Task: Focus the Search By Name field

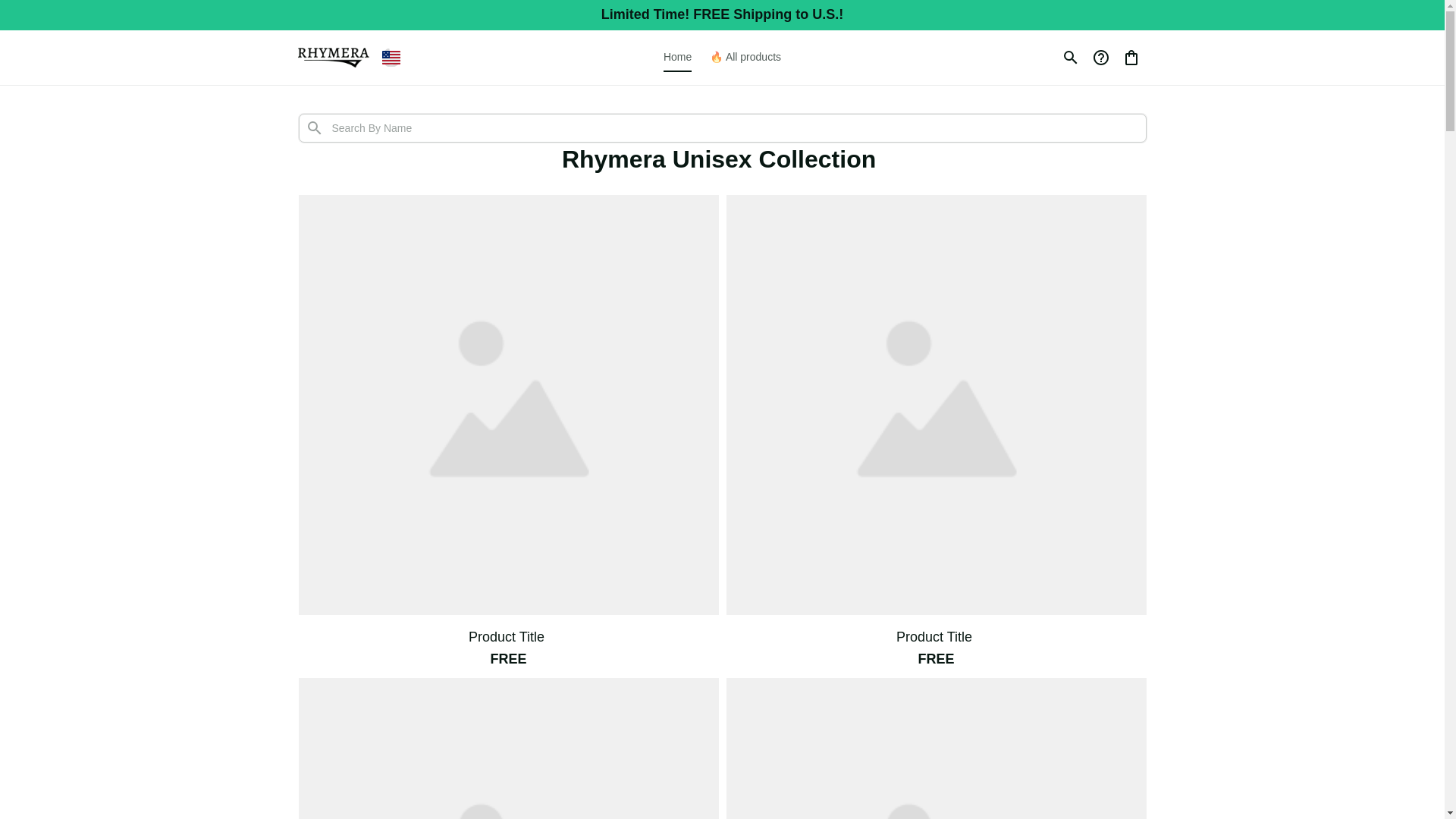Action: click(722, 128)
